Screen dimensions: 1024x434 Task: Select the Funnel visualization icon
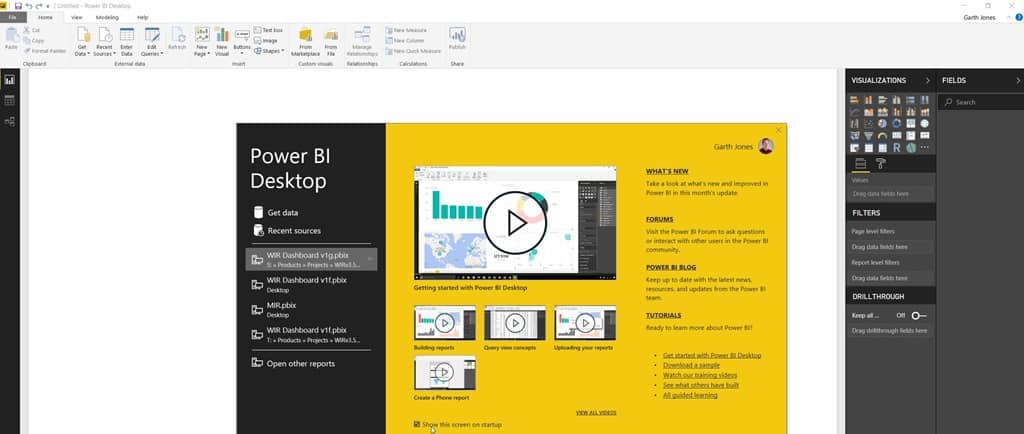pos(869,136)
